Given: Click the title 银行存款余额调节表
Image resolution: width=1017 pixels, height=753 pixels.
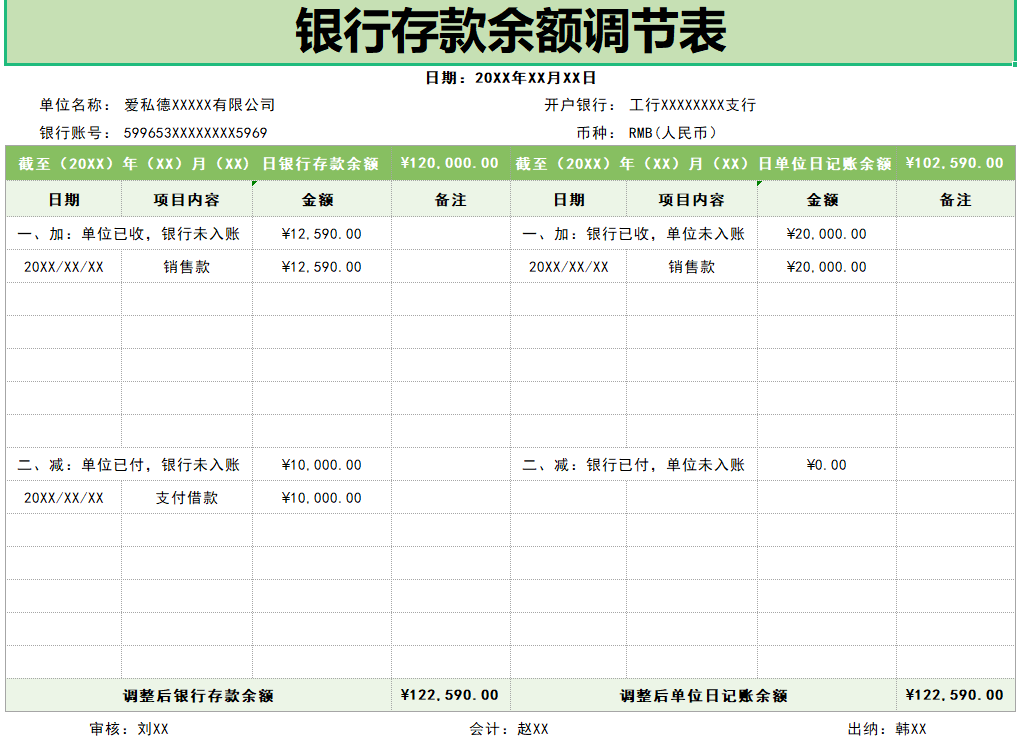Looking at the screenshot, I should point(510,33).
